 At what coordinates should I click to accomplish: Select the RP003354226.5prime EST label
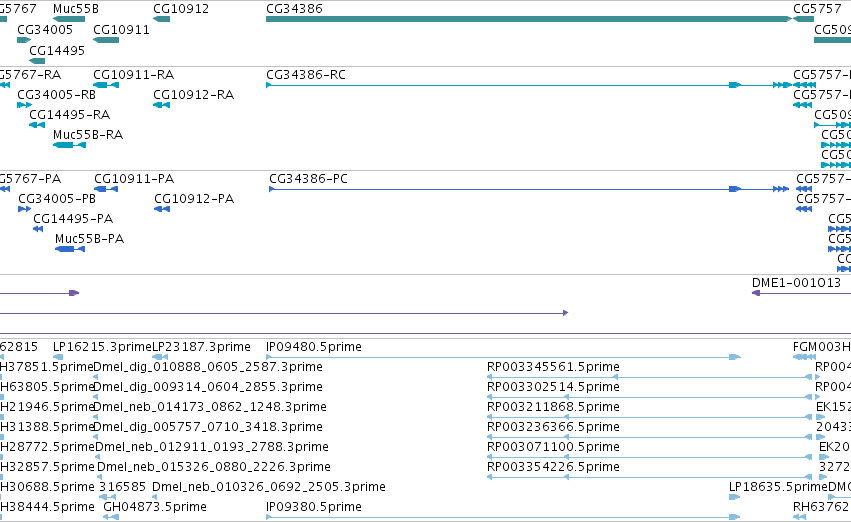click(x=553, y=467)
